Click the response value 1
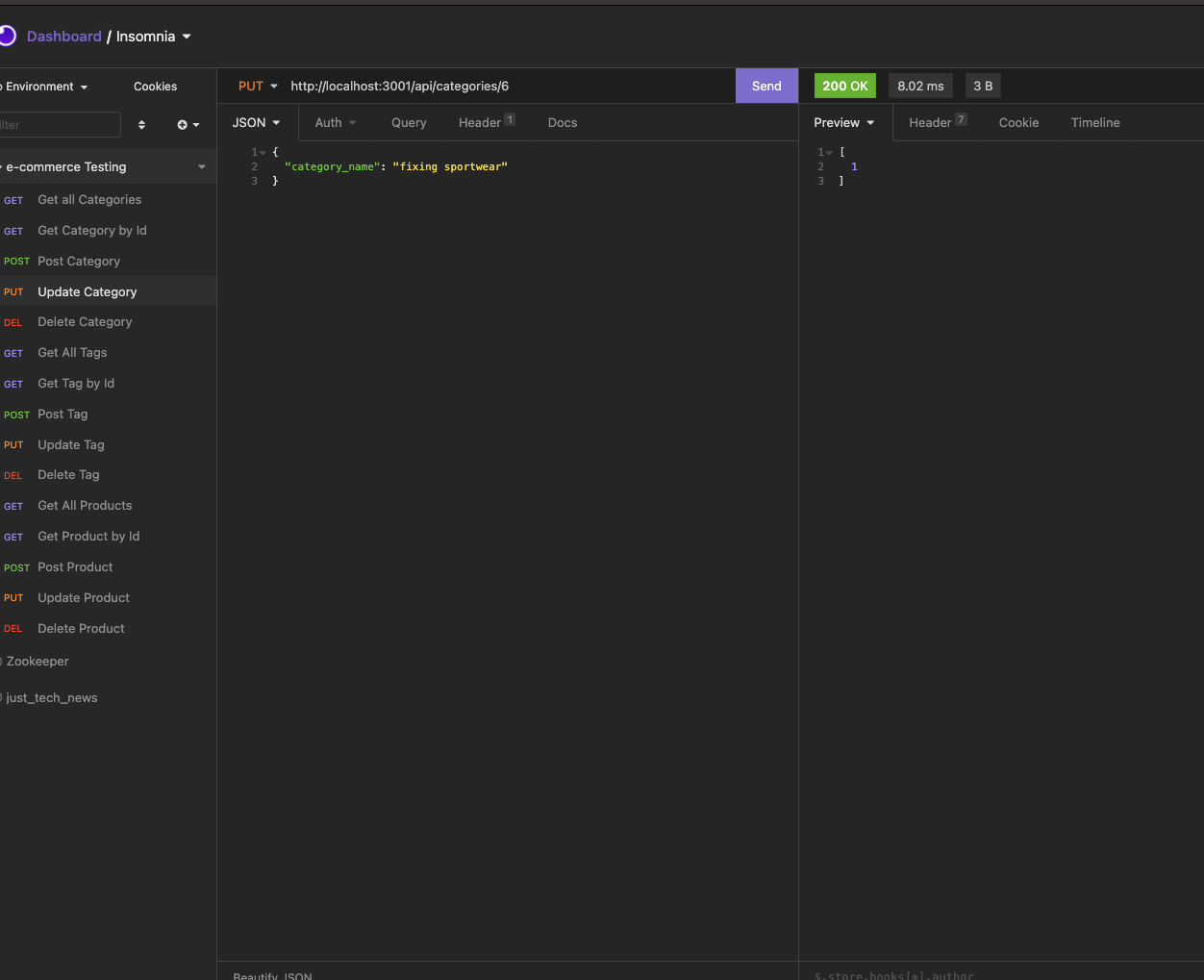 (854, 167)
